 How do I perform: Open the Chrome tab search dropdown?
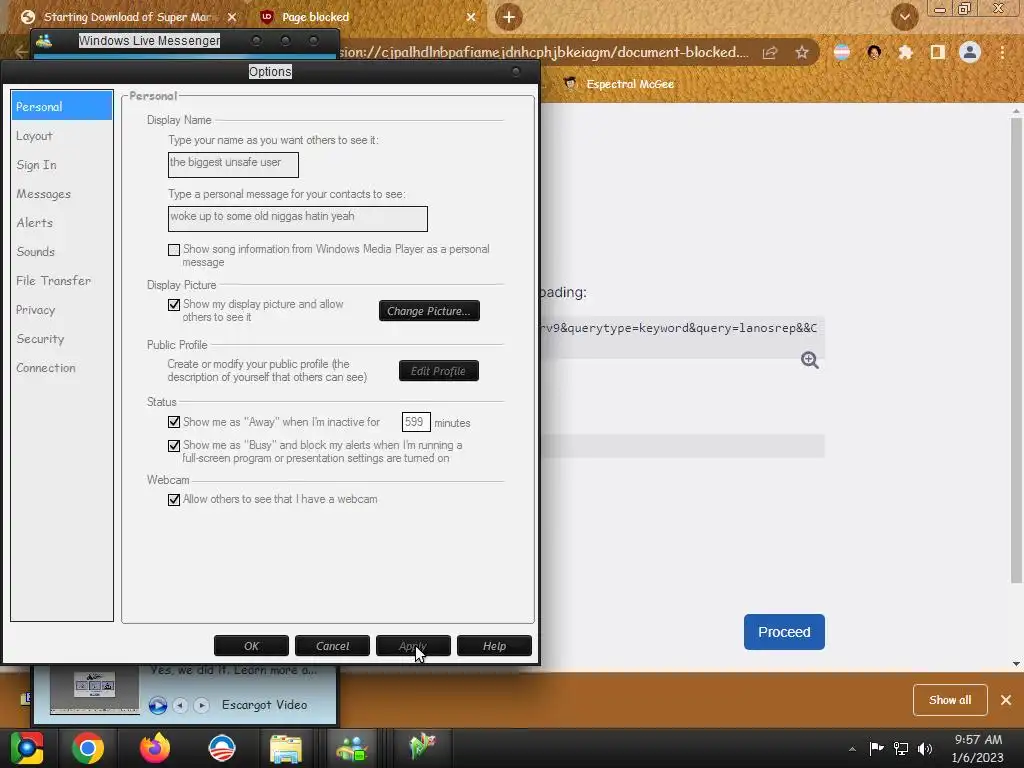(904, 17)
